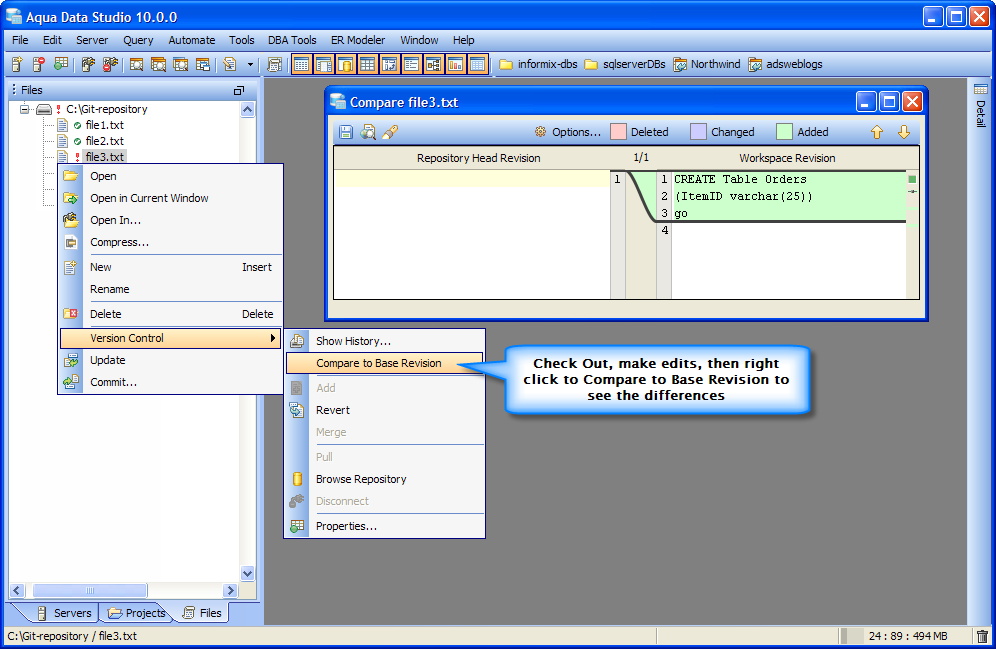This screenshot has height=649, width=996.
Task: Click the pink Deleted color swatch
Action: (618, 131)
